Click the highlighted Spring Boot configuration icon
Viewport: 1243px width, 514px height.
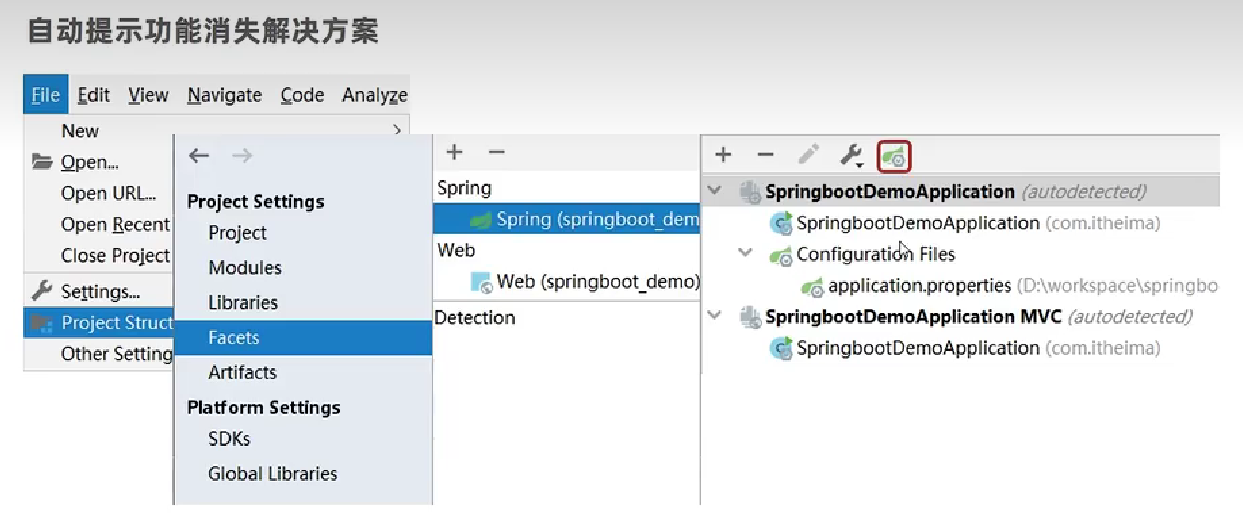pyautogui.click(x=895, y=156)
